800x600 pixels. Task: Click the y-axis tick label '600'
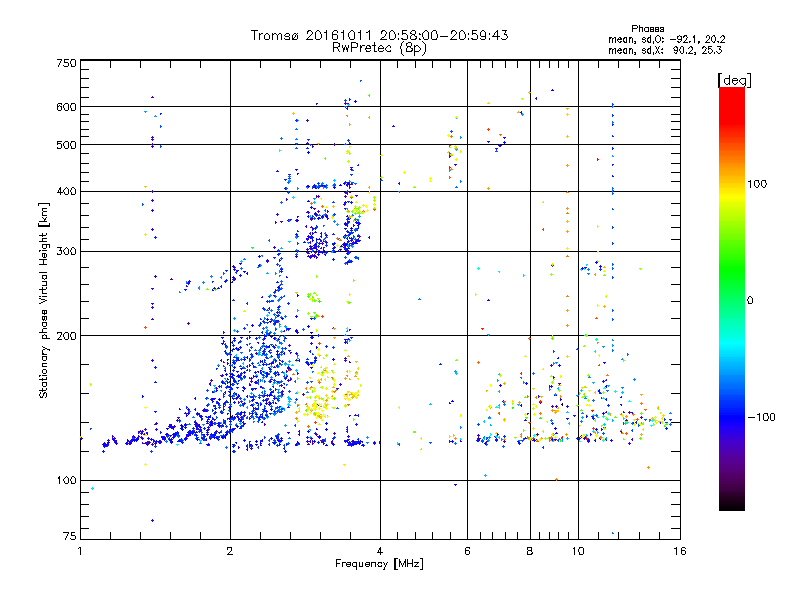pos(66,107)
